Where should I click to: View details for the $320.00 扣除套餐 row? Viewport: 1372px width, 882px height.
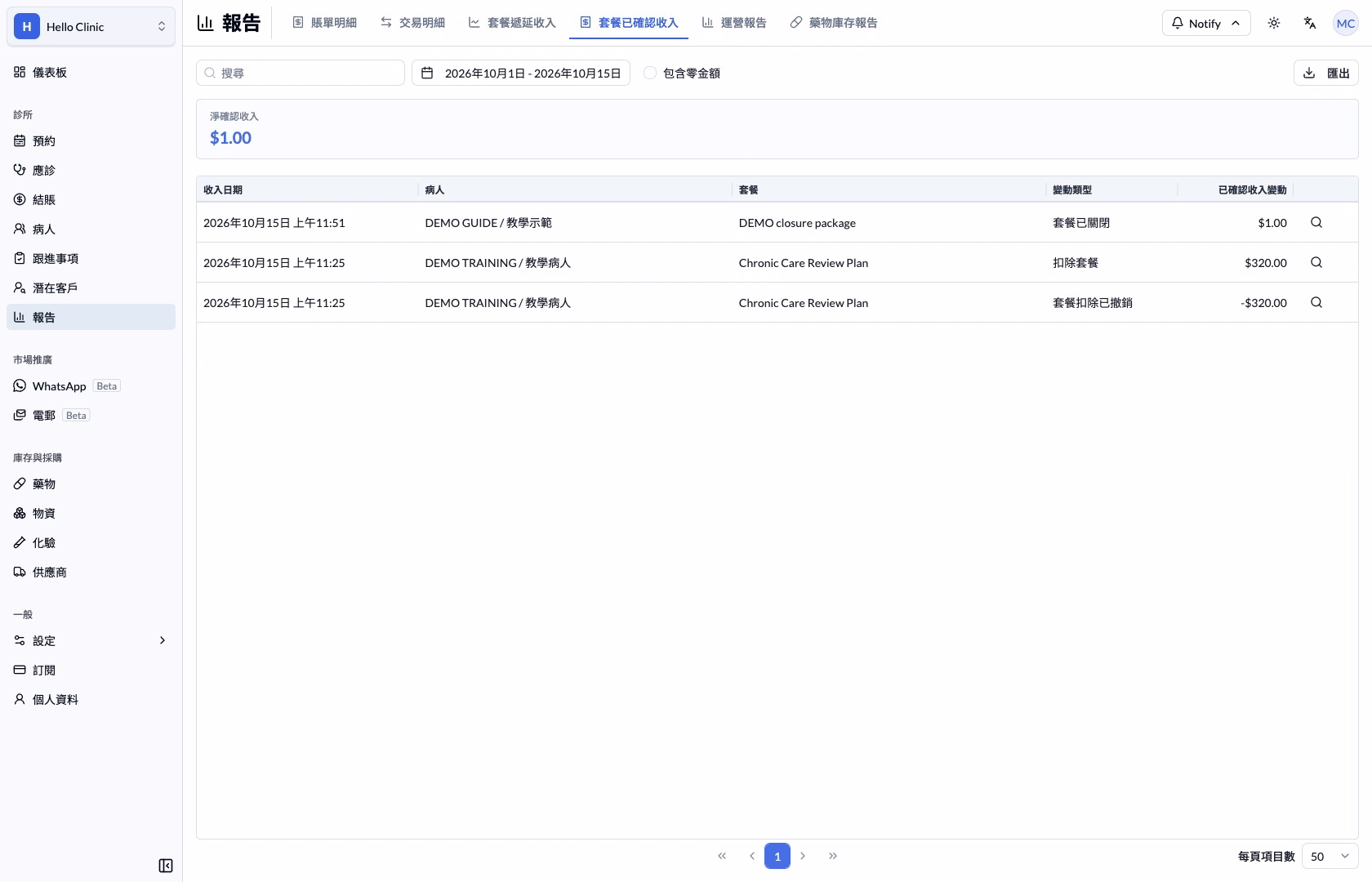tap(1316, 262)
